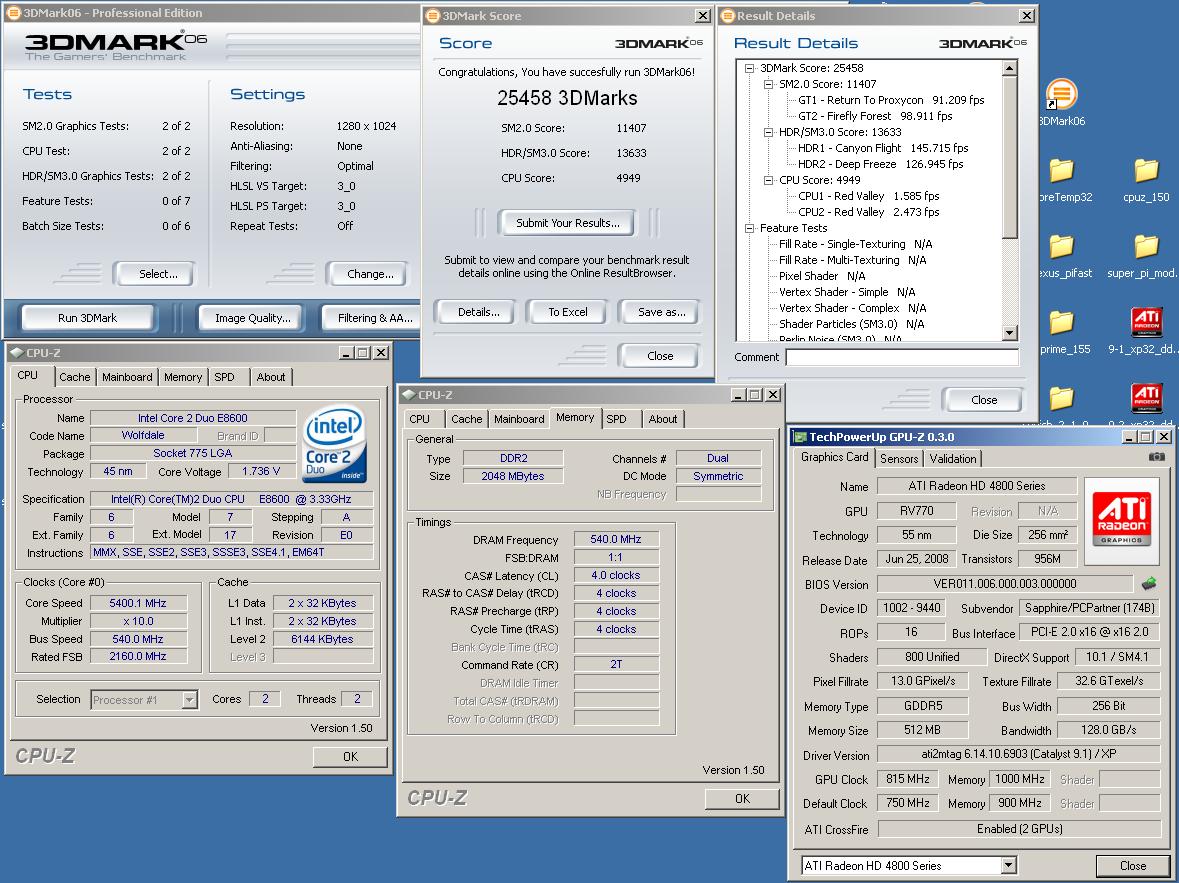Viewport: 1179px width, 883px height.
Task: Click the To Excel button
Action: [x=568, y=311]
